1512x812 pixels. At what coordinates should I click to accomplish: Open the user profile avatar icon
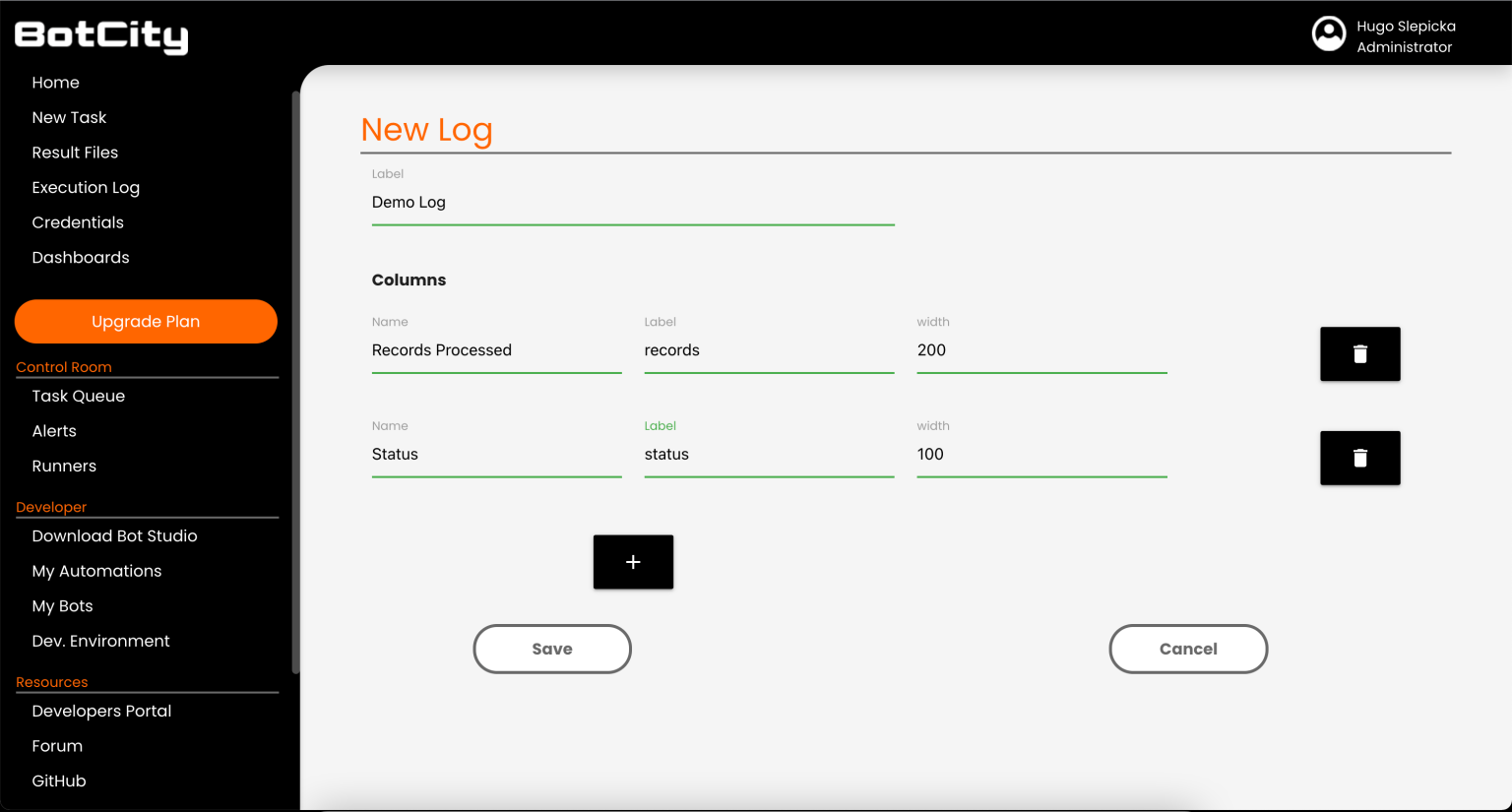pos(1329,33)
